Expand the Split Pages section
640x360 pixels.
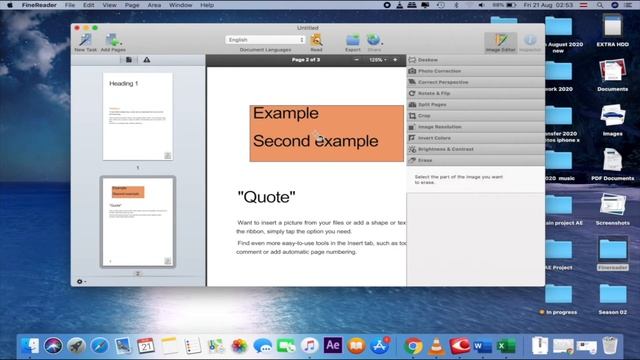476,104
